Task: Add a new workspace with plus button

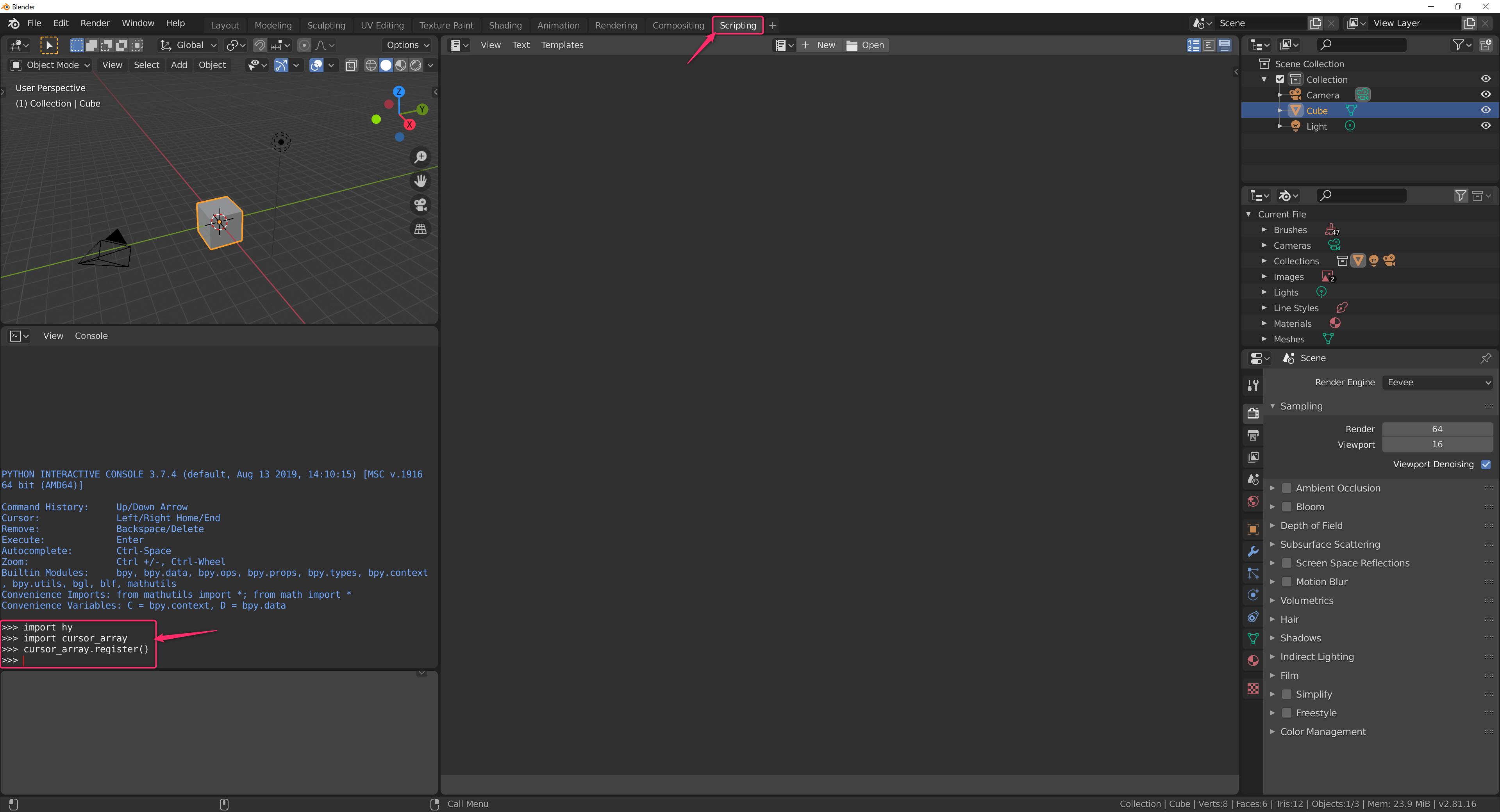Action: (772, 26)
